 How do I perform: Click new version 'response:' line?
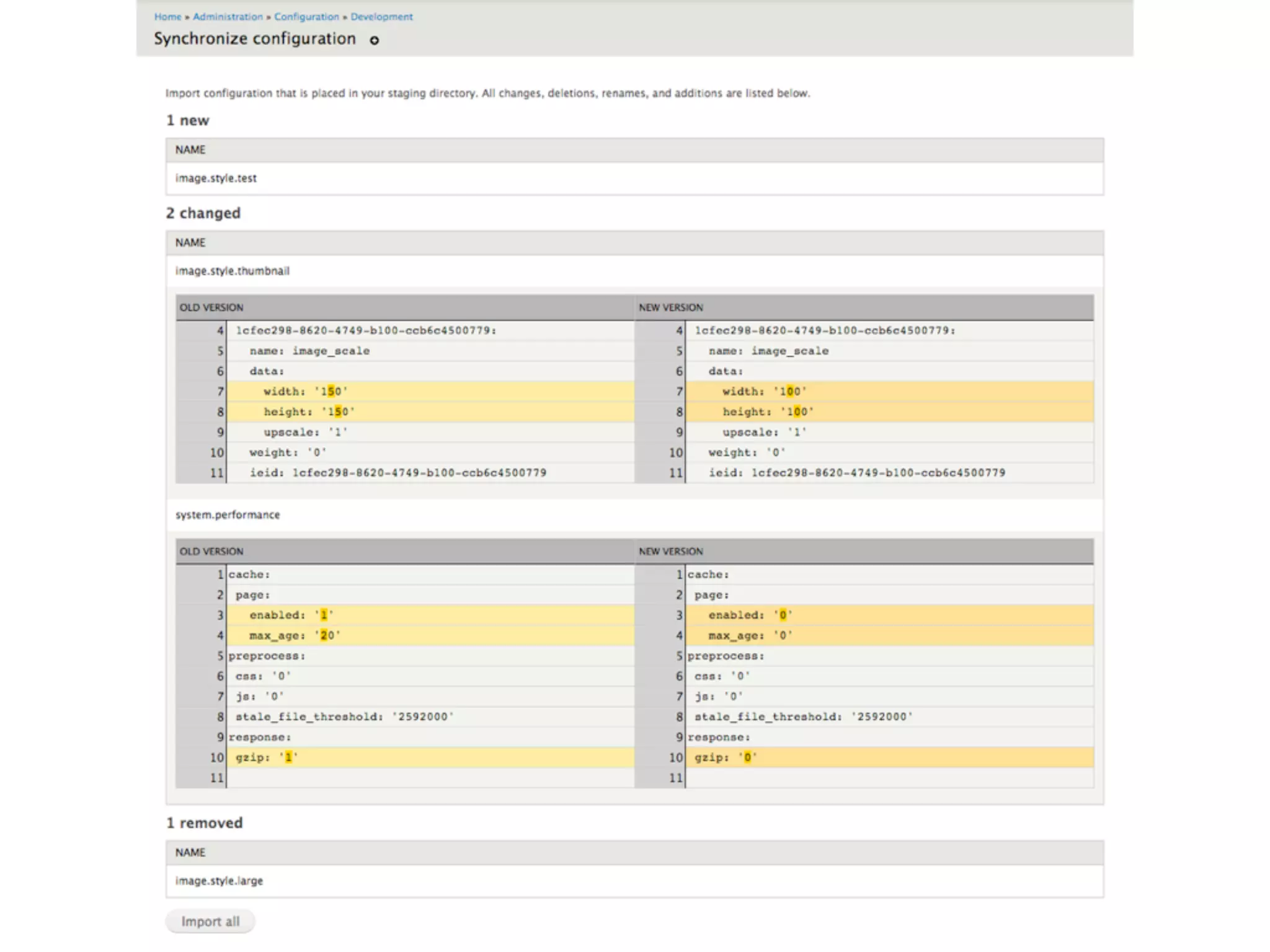tap(890, 737)
